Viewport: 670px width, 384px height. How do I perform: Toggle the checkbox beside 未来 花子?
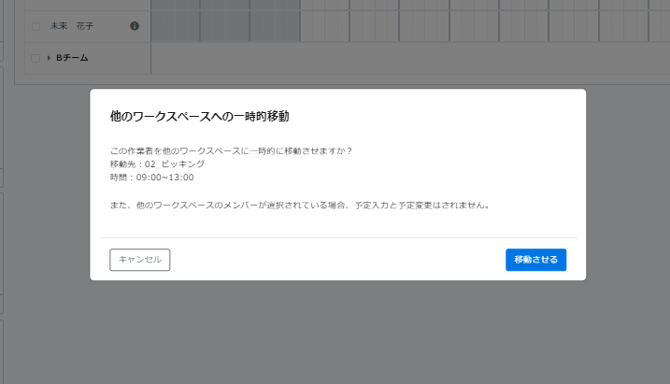coord(36,26)
